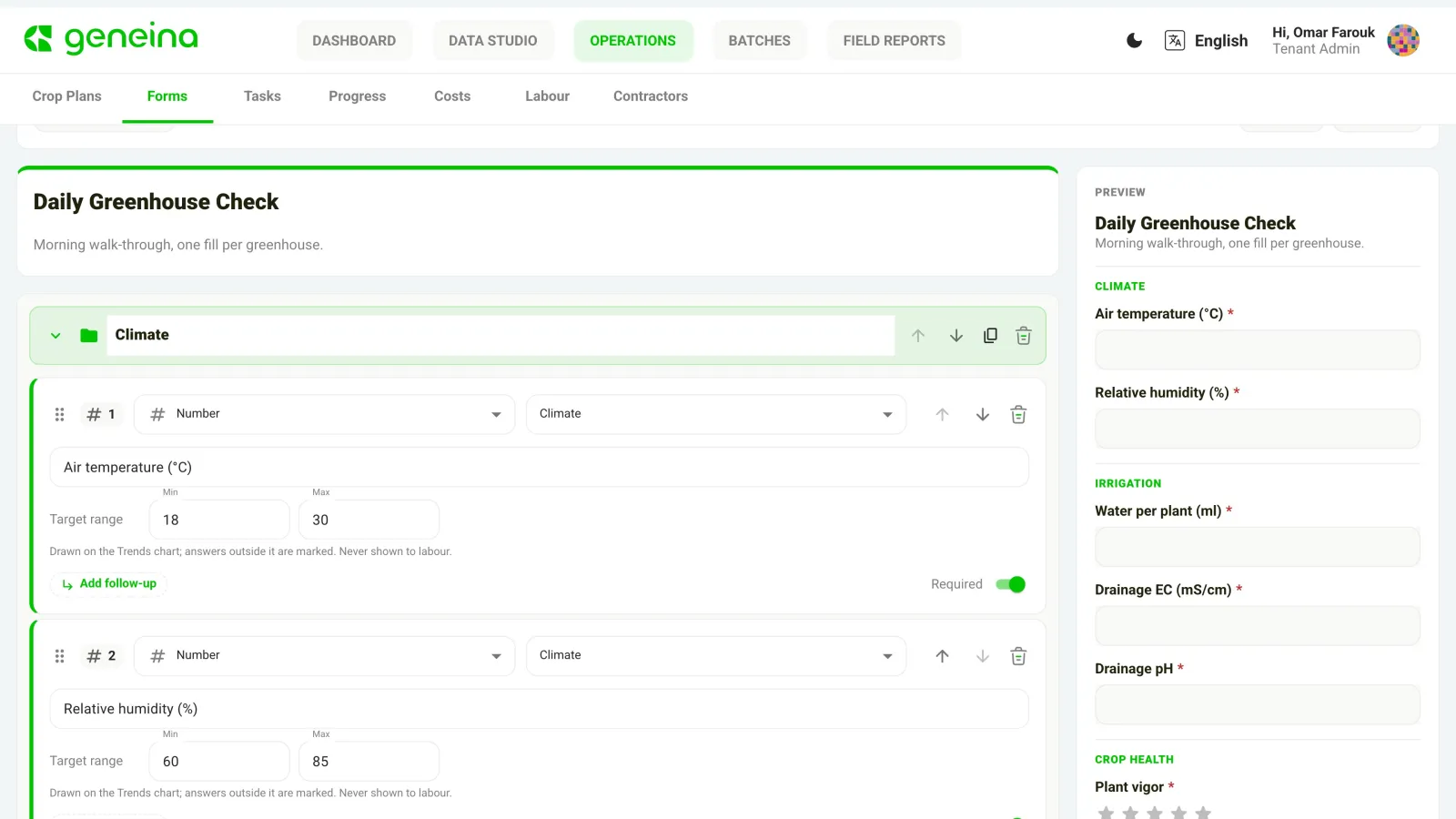
Task: Move Relative humidity field up
Action: tap(942, 656)
